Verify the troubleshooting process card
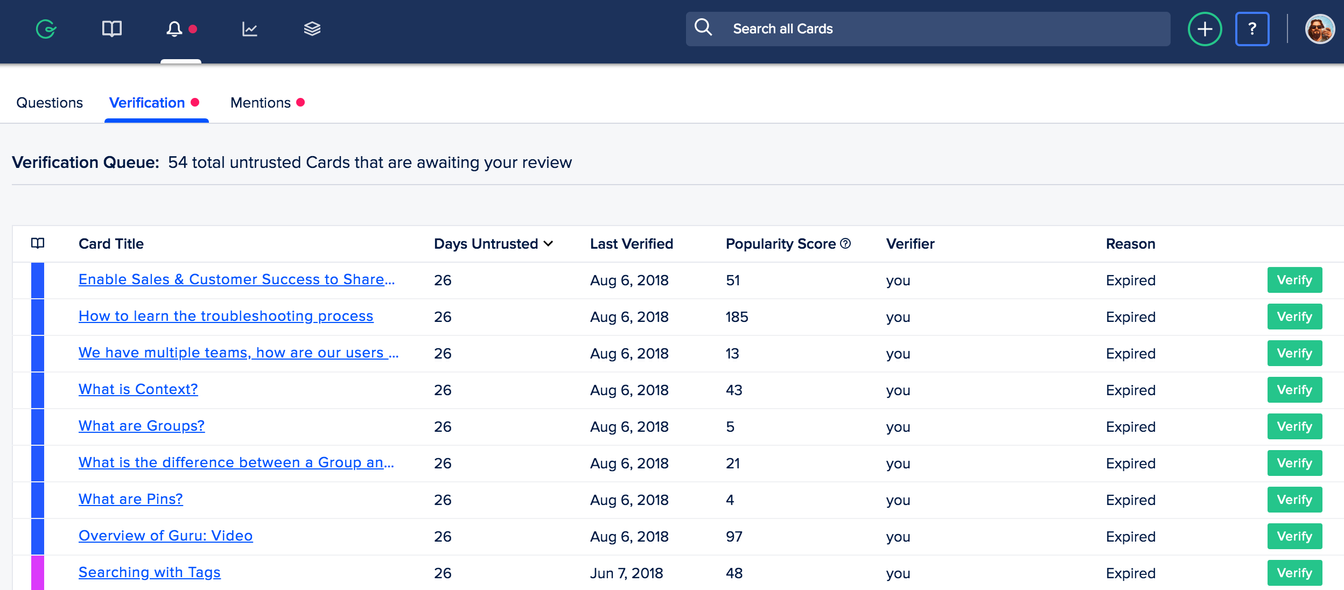 point(1294,317)
